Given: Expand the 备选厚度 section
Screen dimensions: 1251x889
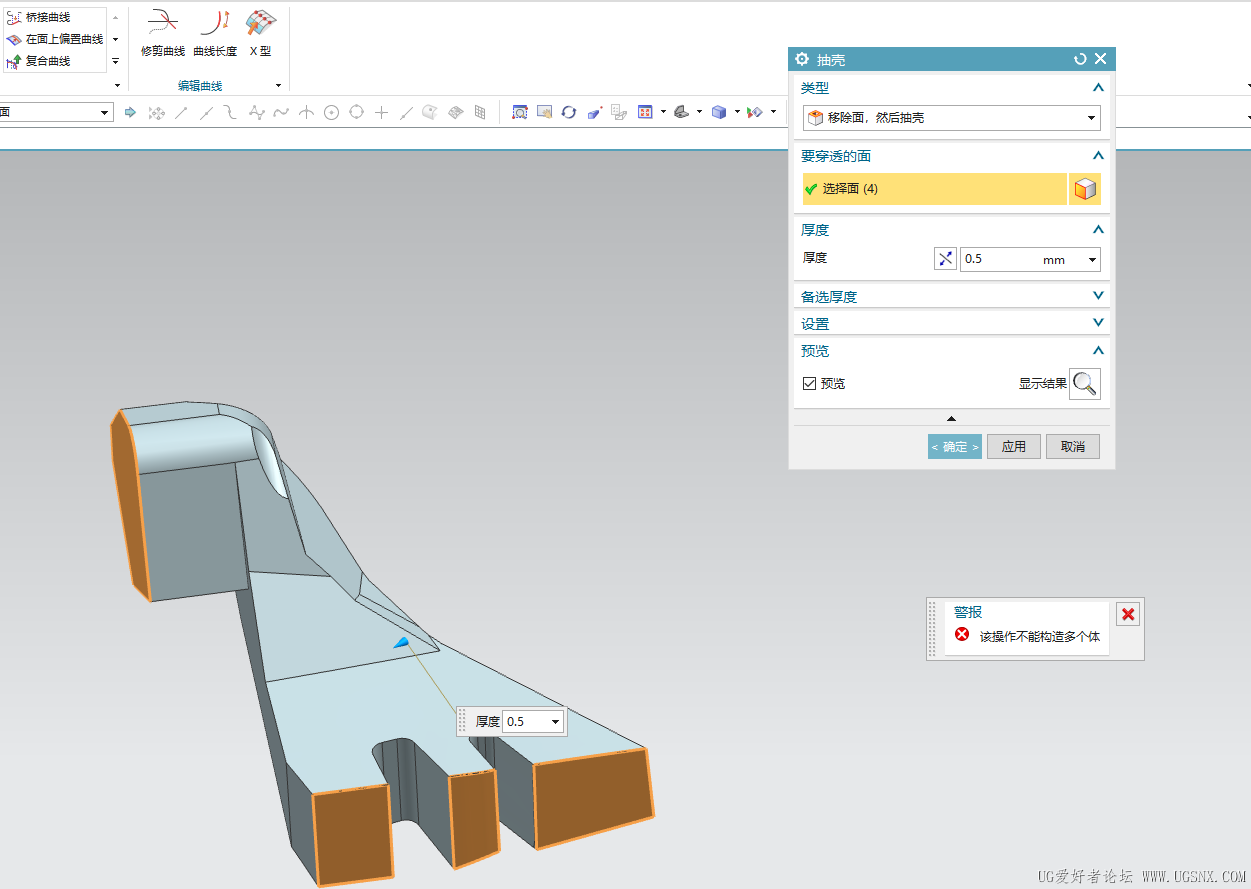Looking at the screenshot, I should pyautogui.click(x=1098, y=296).
